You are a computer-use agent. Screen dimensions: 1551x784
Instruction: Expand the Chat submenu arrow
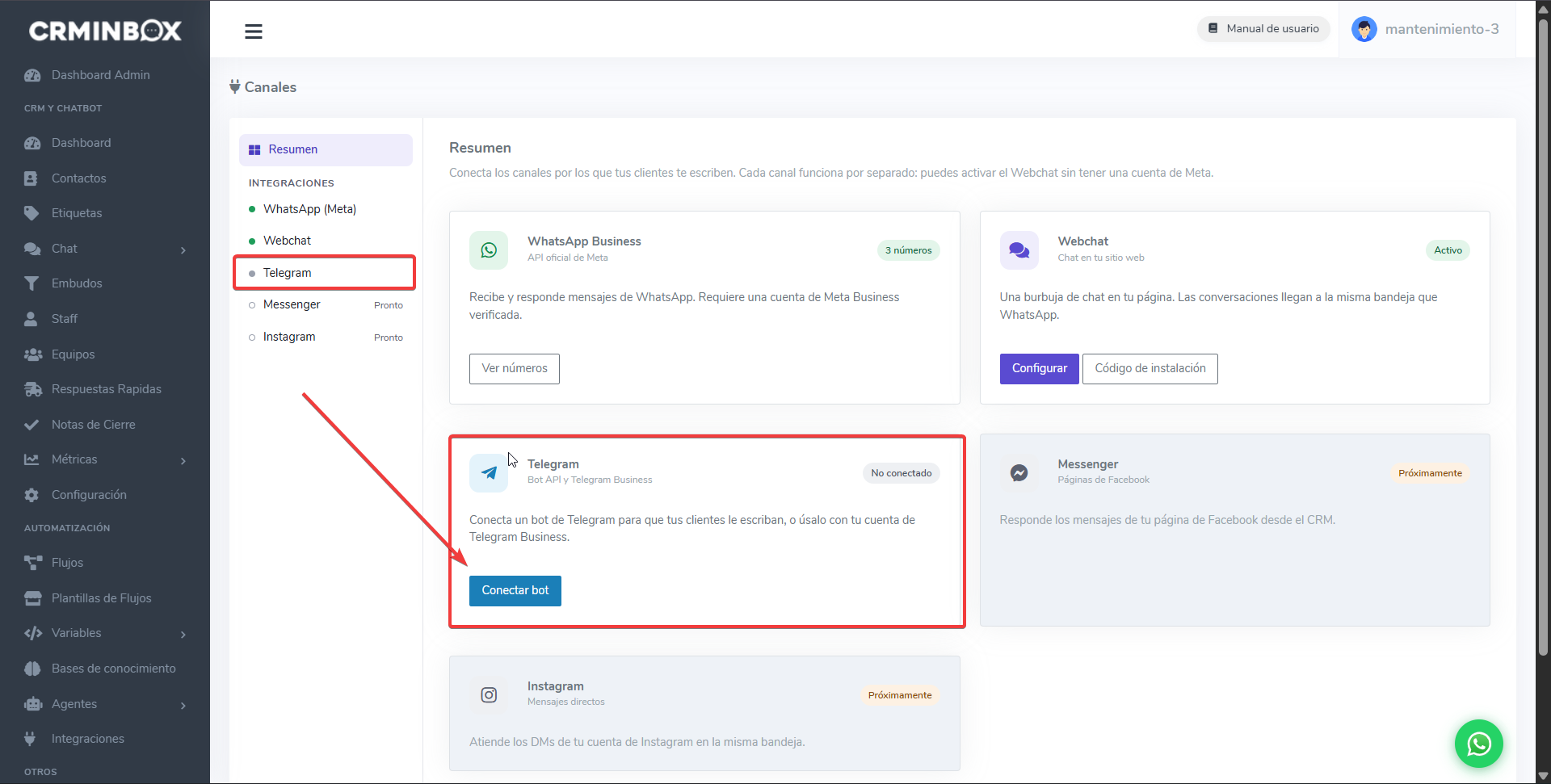(x=183, y=249)
